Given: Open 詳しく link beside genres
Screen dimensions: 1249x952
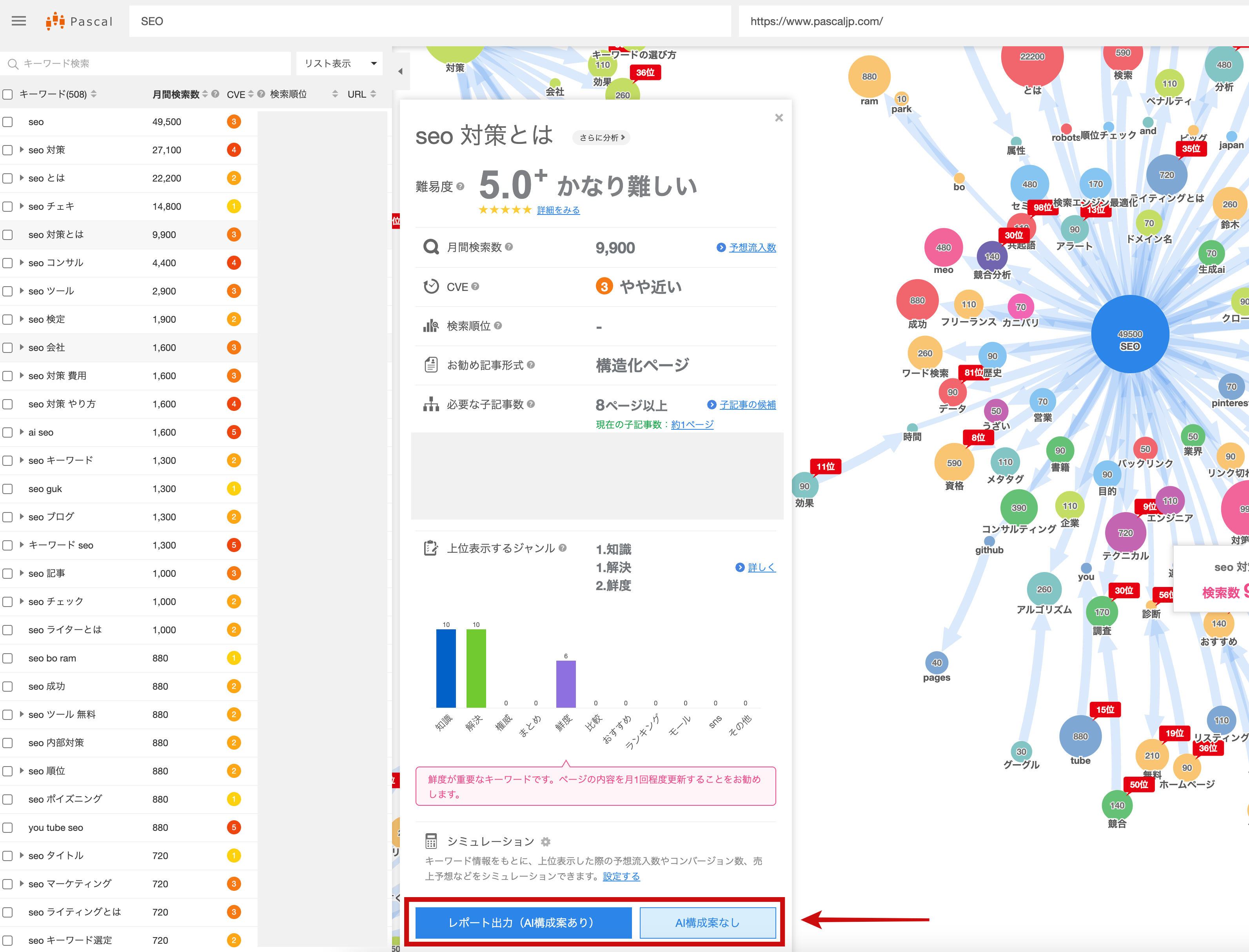Looking at the screenshot, I should coord(762,567).
